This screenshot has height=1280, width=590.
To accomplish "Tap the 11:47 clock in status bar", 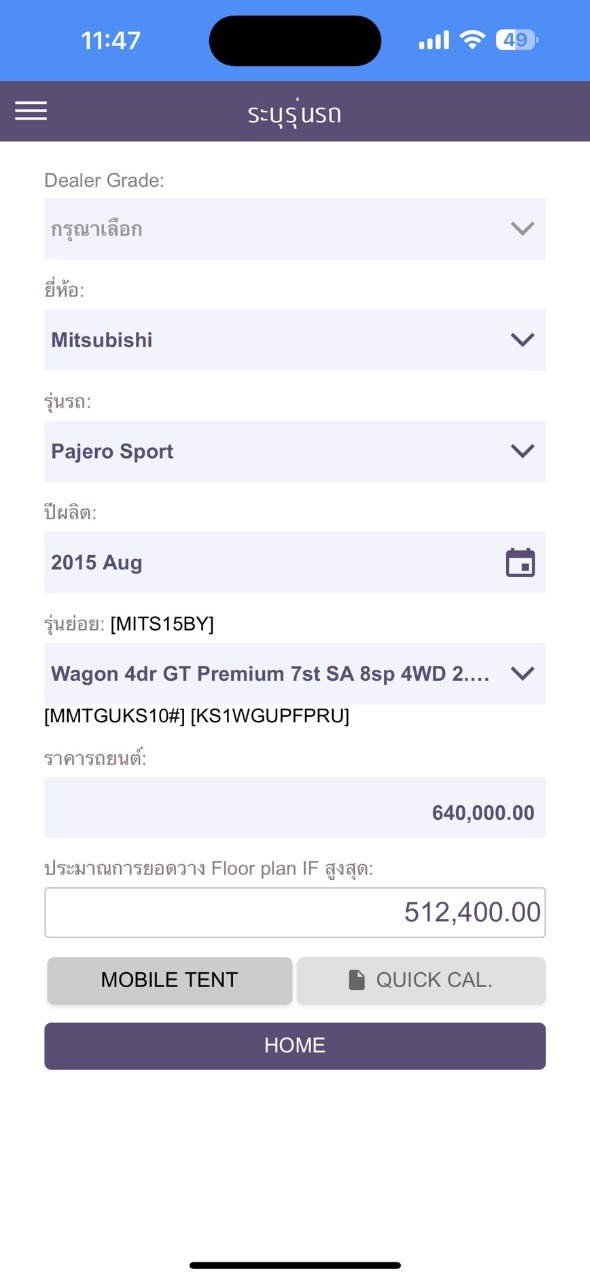I will pyautogui.click(x=111, y=41).
